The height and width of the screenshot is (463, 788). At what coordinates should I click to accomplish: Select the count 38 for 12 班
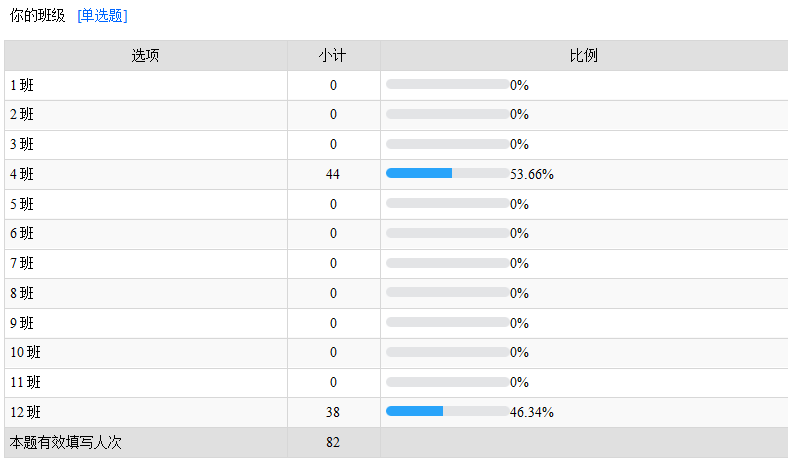(333, 412)
